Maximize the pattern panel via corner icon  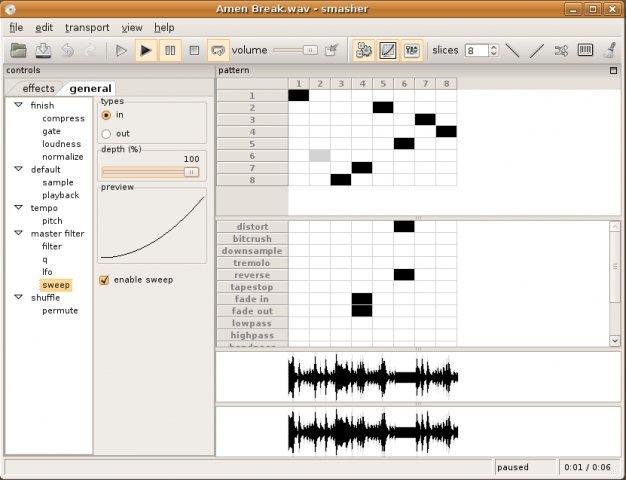pyautogui.click(x=613, y=71)
